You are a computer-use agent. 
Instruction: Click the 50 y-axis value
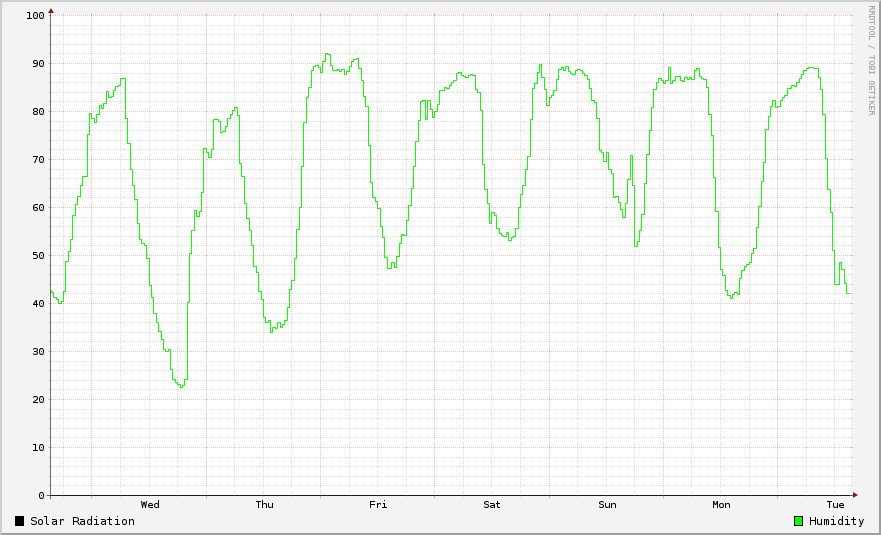point(38,256)
